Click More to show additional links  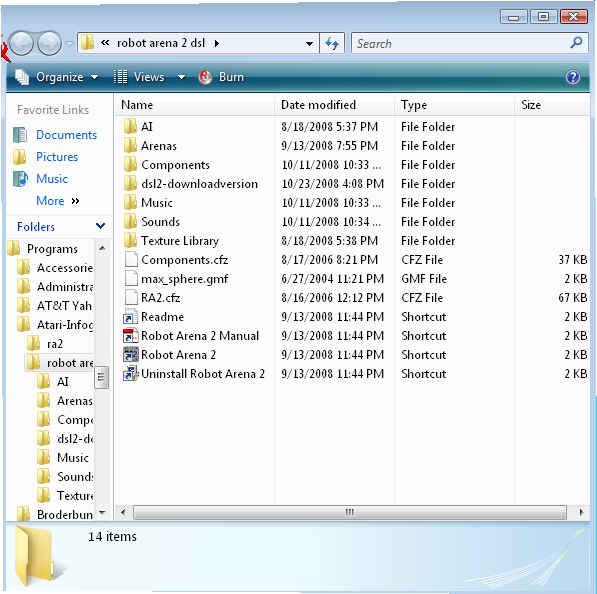(x=58, y=201)
